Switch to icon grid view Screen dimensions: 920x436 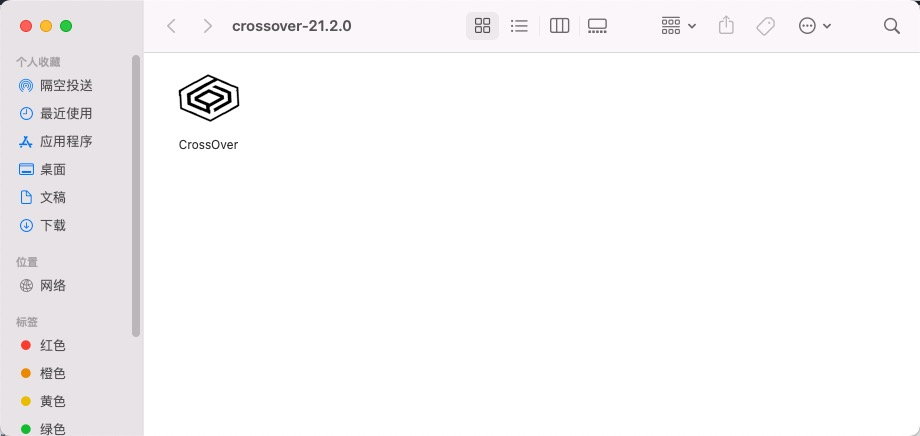point(482,26)
